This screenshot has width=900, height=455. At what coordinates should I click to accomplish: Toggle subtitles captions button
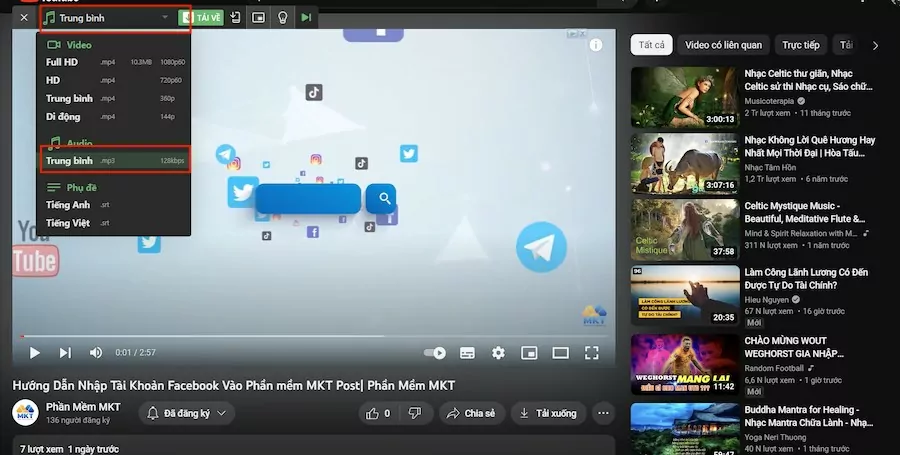[467, 353]
